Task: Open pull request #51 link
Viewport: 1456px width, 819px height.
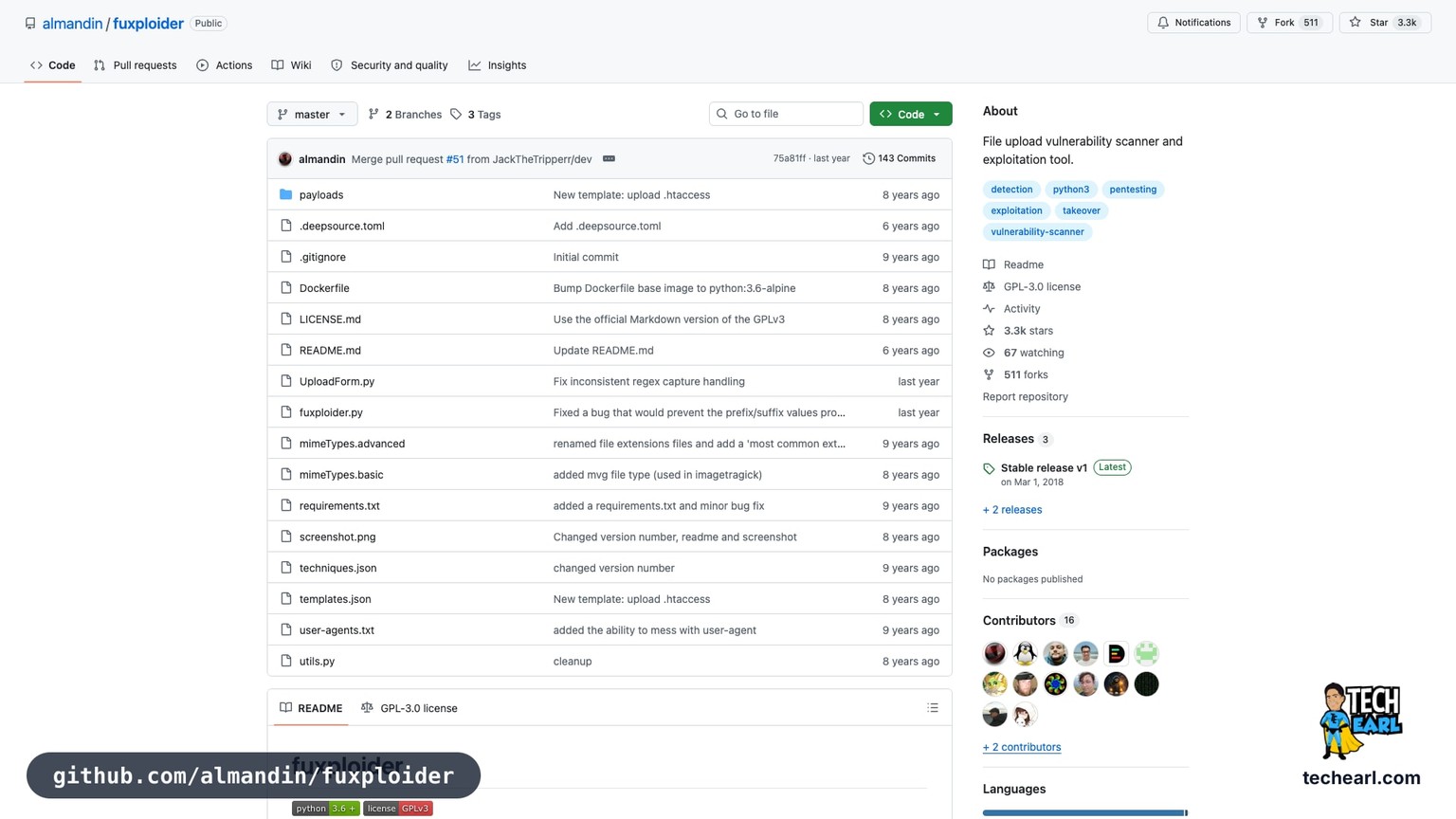Action: [x=455, y=159]
